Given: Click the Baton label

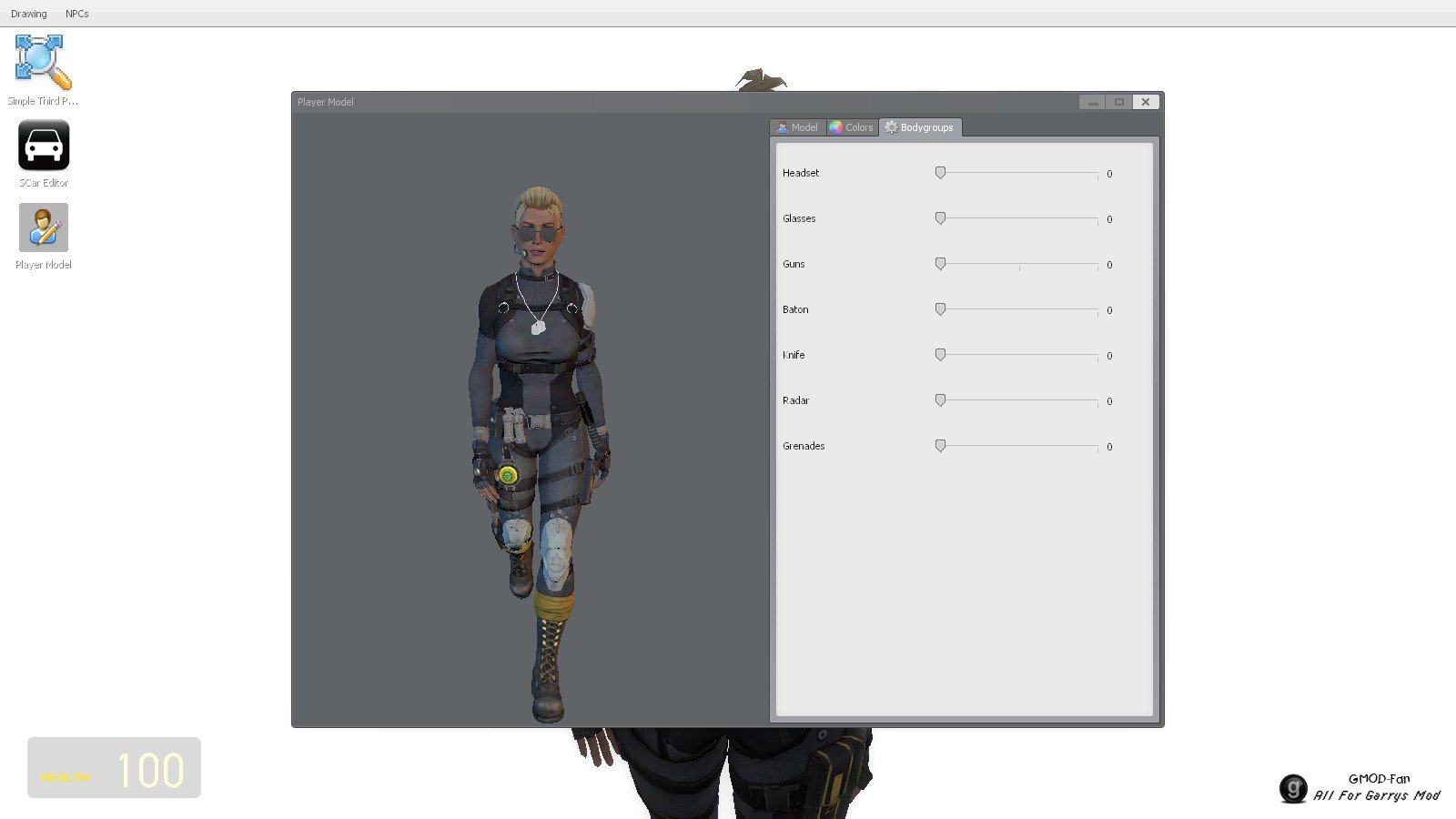Looking at the screenshot, I should (795, 309).
